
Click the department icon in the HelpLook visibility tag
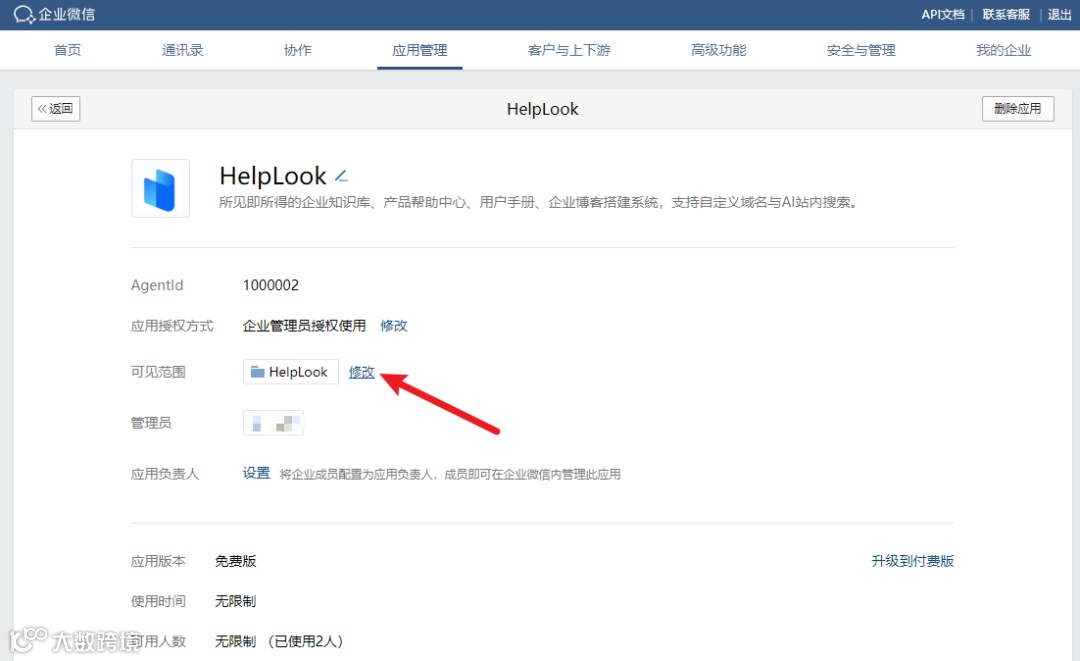click(x=258, y=371)
